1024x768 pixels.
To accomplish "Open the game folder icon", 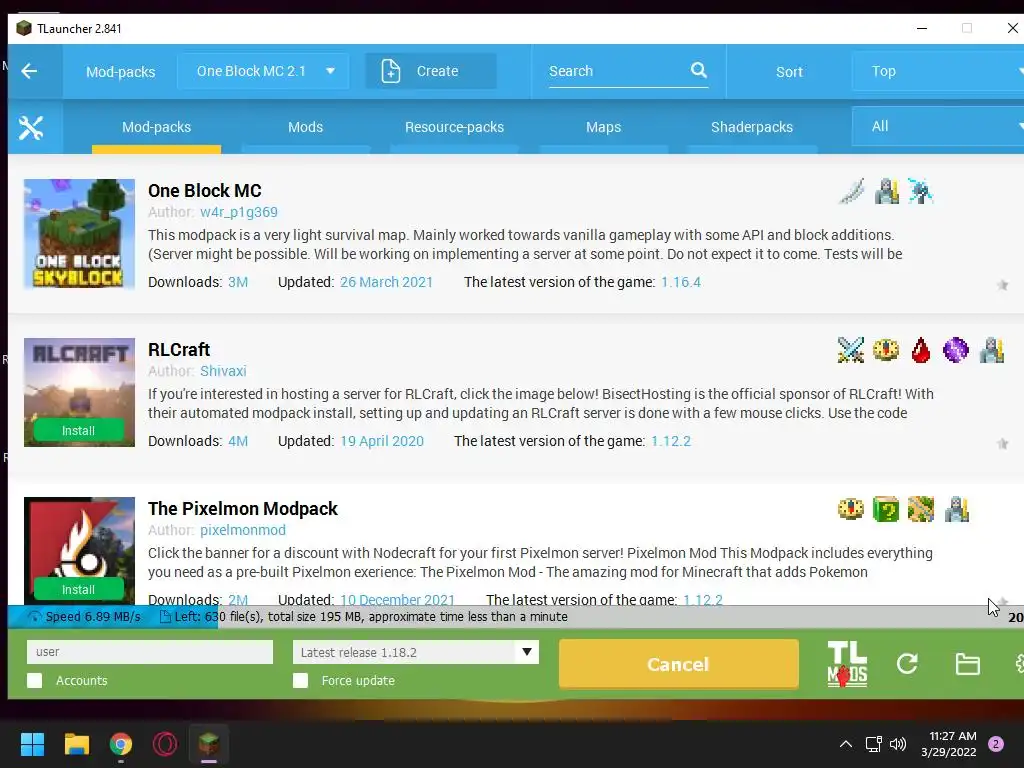I will click(x=967, y=664).
